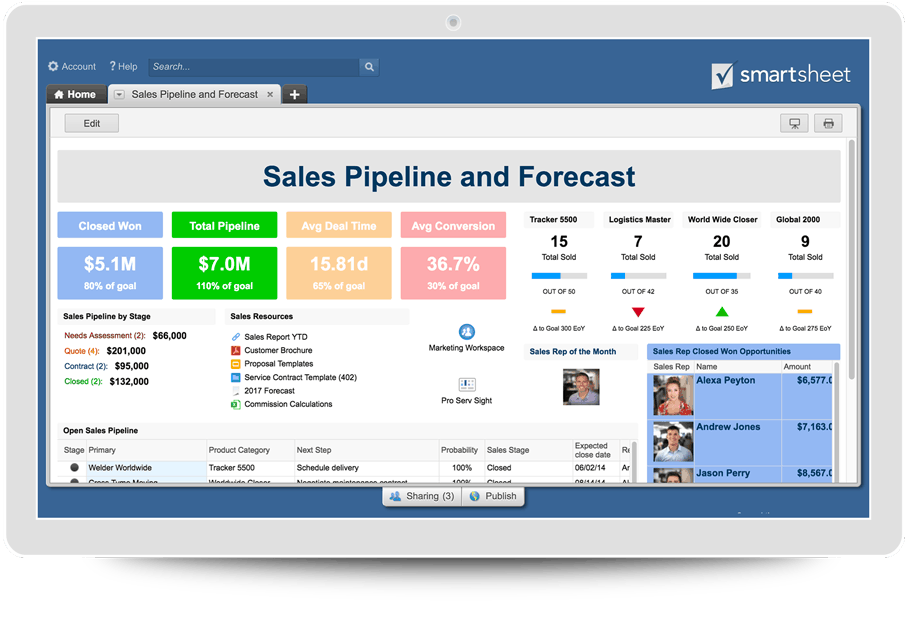Click the Edit button
Image resolution: width=908 pixels, height=640 pixels.
click(91, 123)
